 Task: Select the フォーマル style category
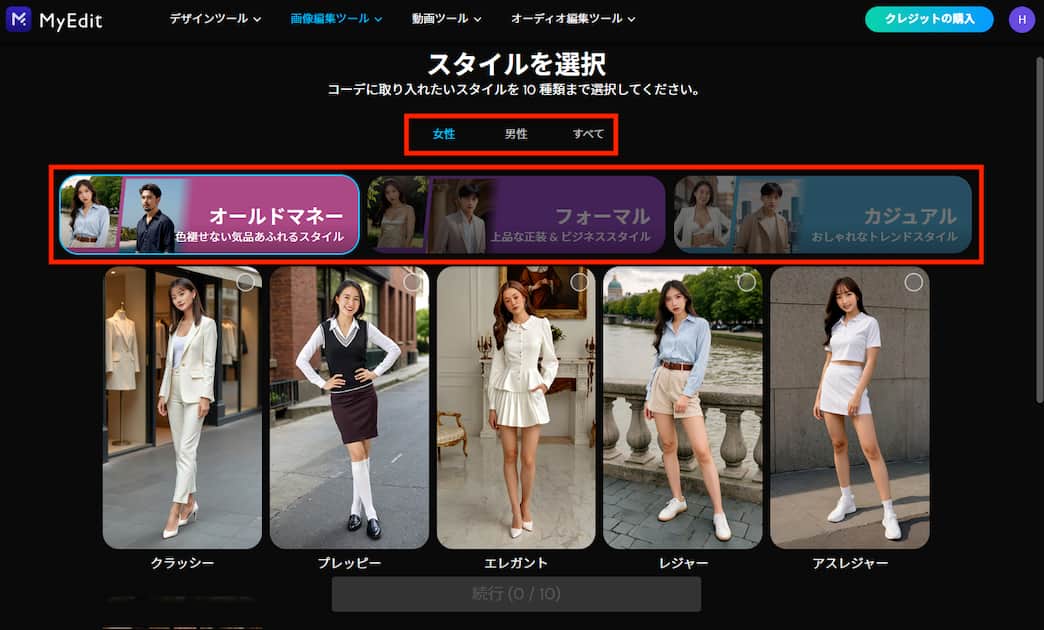(516, 214)
